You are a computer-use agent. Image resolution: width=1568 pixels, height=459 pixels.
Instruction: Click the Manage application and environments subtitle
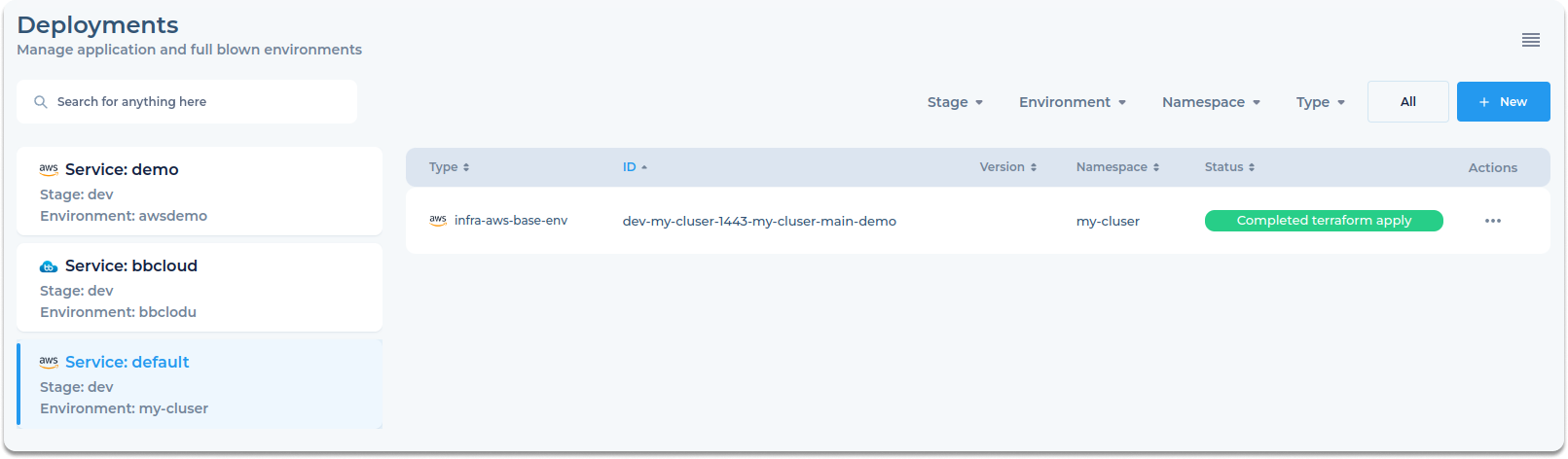tap(189, 50)
